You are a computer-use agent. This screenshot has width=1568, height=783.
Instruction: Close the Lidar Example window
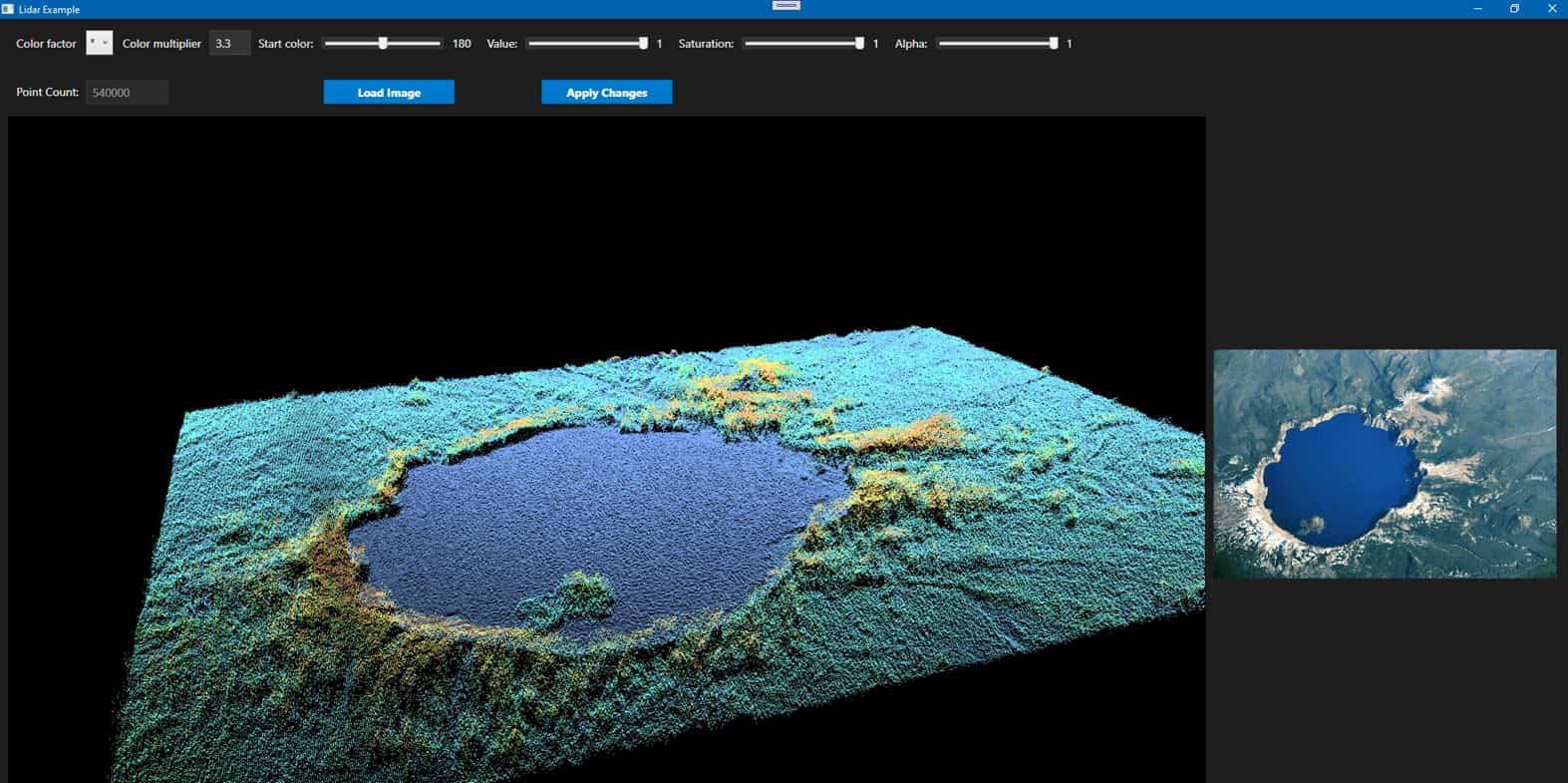tap(1551, 9)
